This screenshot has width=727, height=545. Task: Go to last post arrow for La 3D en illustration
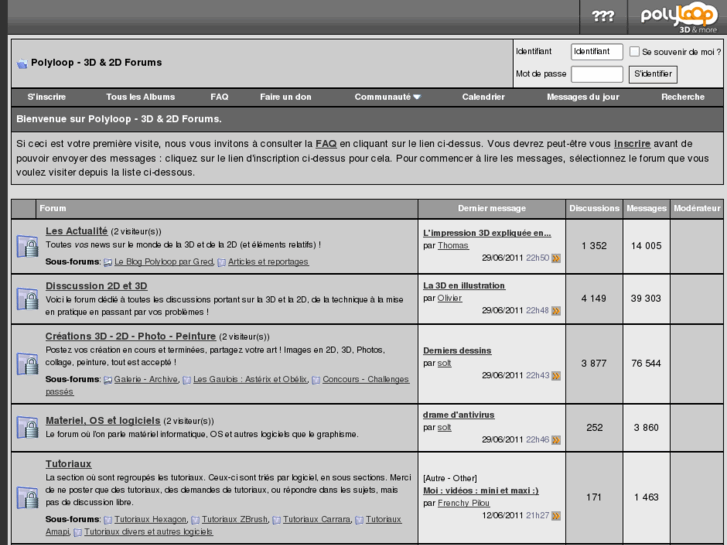(x=556, y=310)
